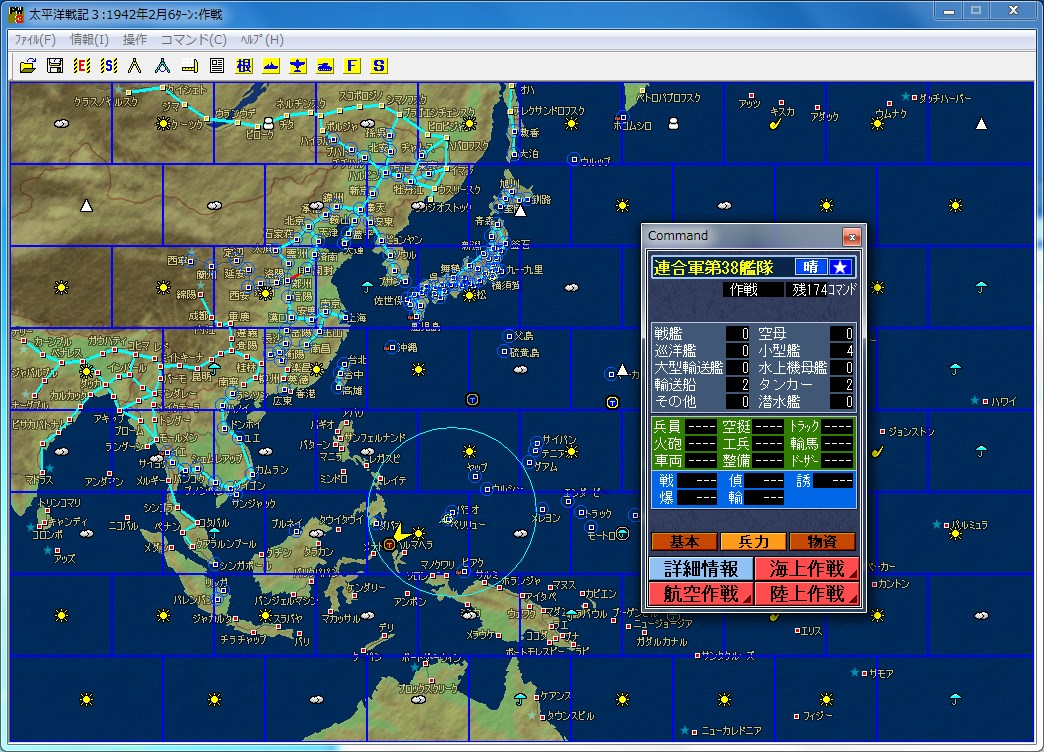Click the 根 base toolbar icon
The height and width of the screenshot is (752, 1044).
[x=244, y=65]
